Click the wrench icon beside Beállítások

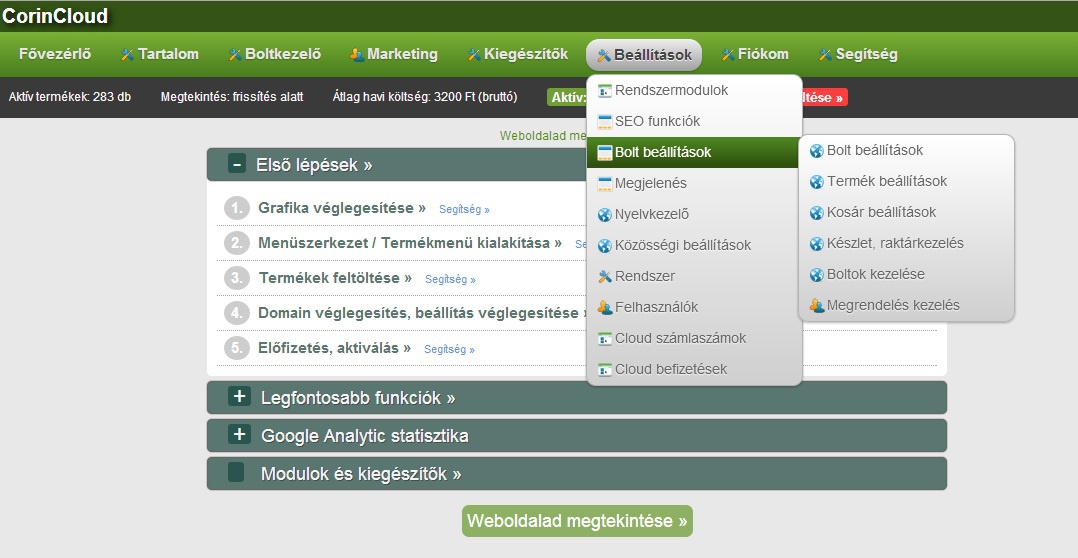(x=604, y=56)
